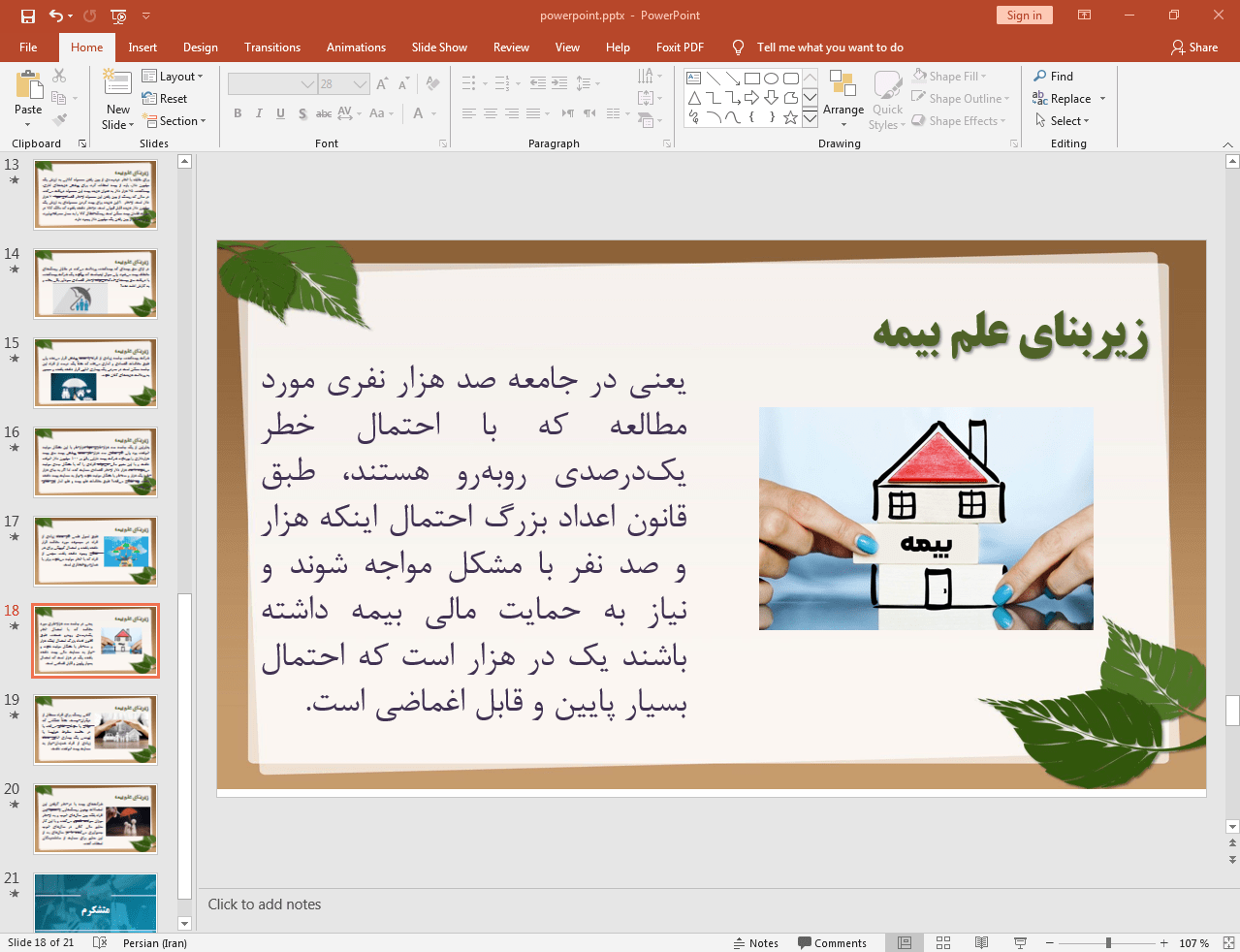
Task: Toggle Justify paragraph alignment
Action: click(533, 113)
